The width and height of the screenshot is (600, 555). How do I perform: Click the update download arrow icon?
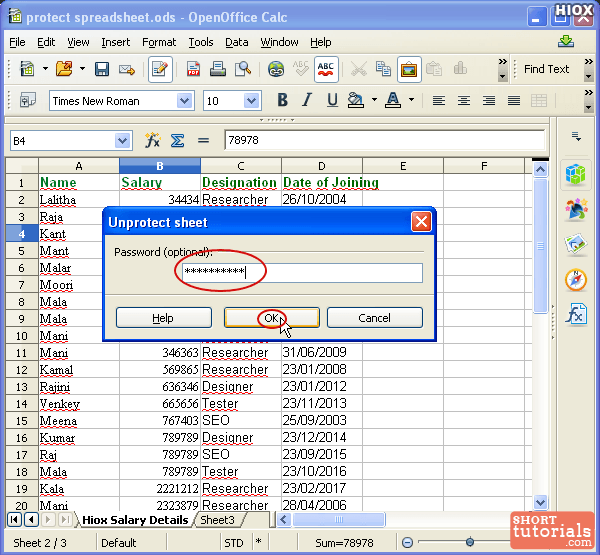click(x=566, y=41)
